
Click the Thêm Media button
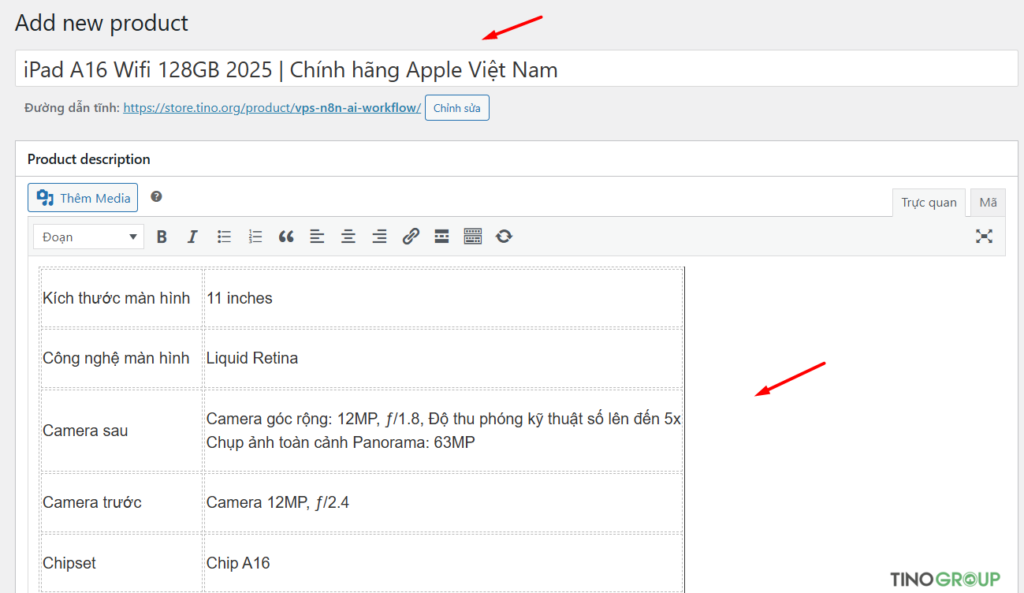83,198
